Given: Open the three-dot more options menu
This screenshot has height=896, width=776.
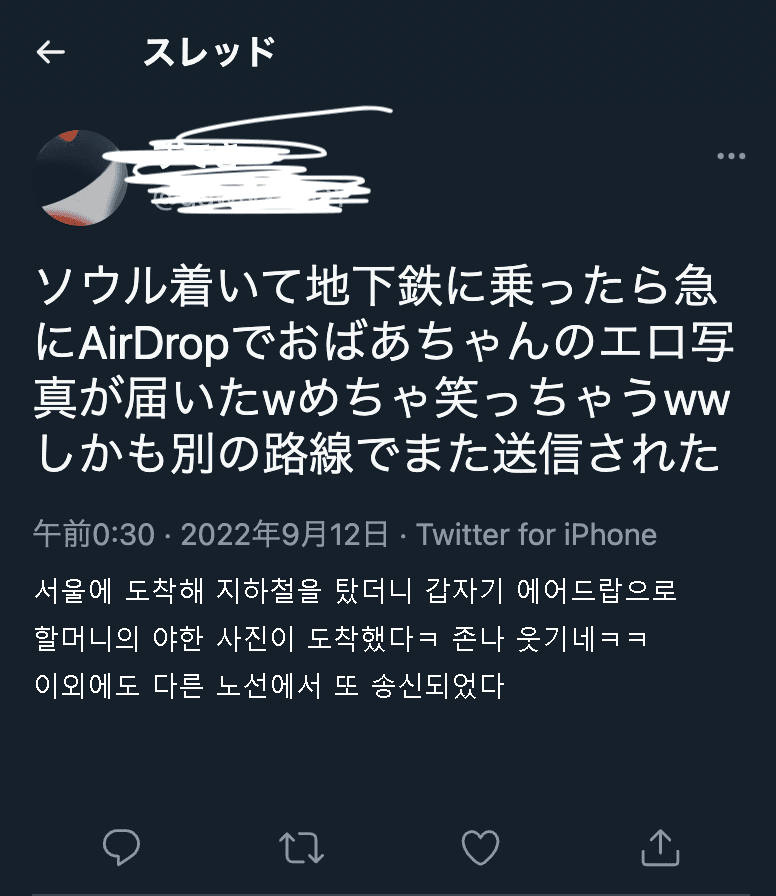Looking at the screenshot, I should [731, 156].
